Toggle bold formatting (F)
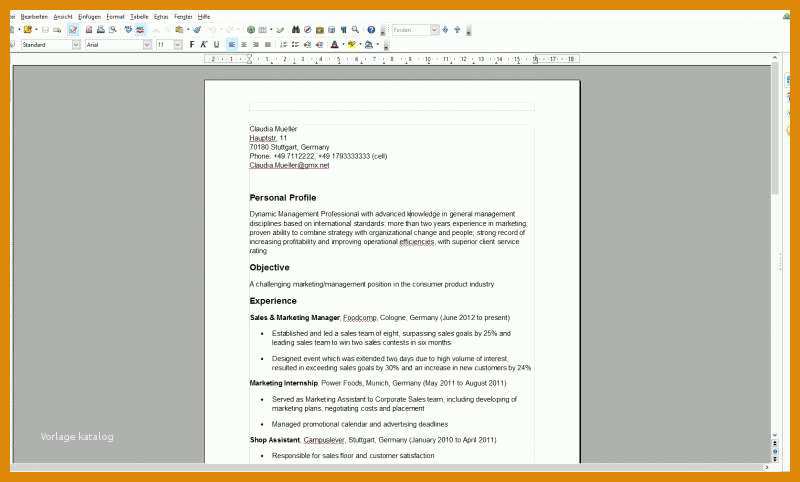 [192, 45]
